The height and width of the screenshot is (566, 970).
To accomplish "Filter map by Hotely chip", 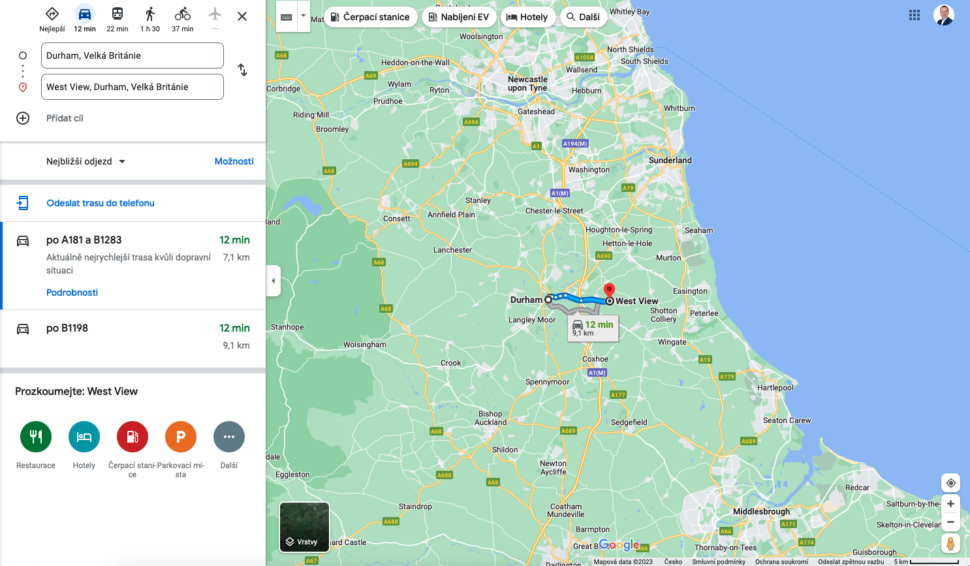I will pyautogui.click(x=527, y=17).
